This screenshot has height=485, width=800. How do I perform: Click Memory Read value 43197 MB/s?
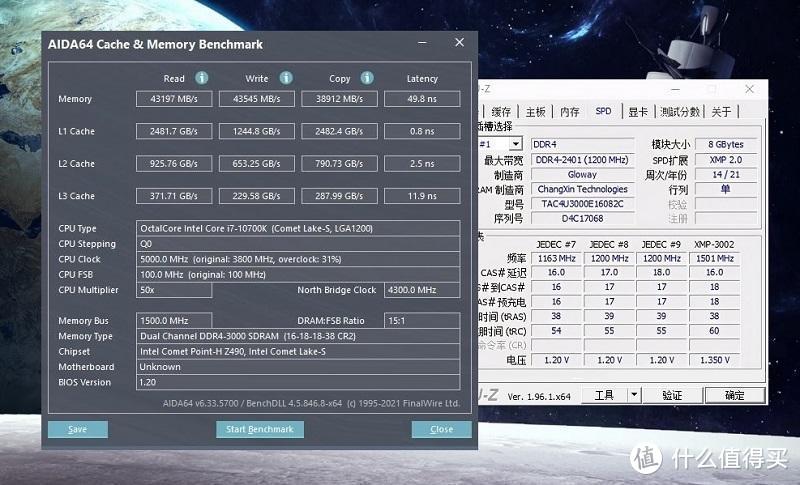(174, 99)
